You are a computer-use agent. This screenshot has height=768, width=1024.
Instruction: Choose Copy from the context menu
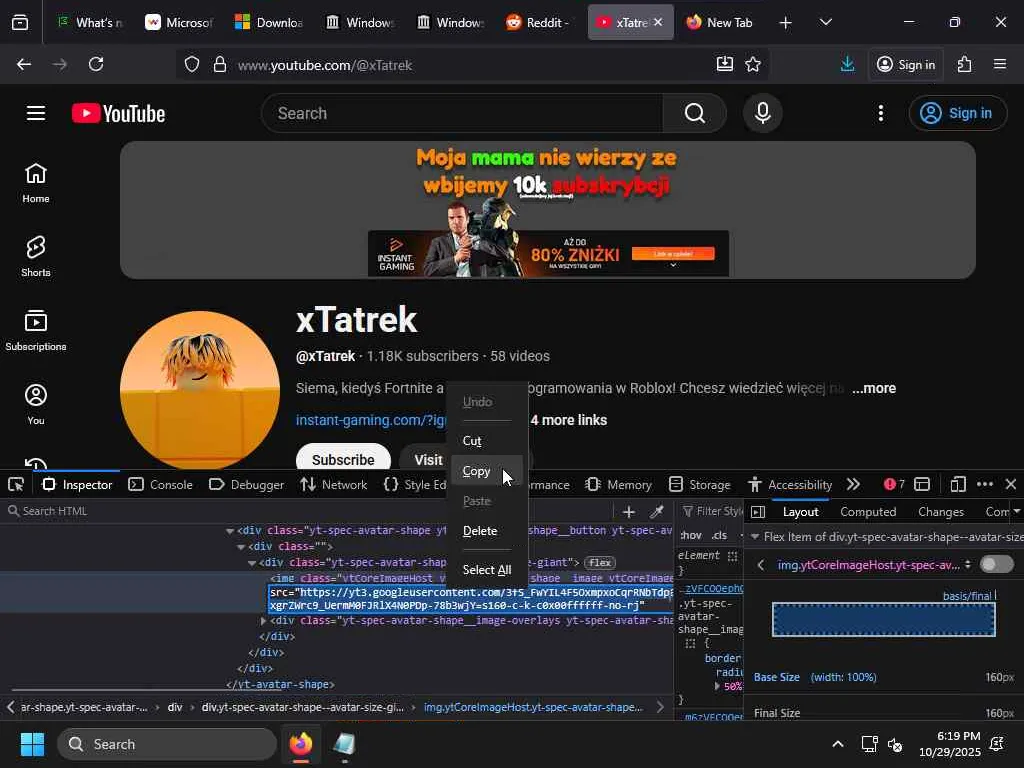pyautogui.click(x=487, y=471)
